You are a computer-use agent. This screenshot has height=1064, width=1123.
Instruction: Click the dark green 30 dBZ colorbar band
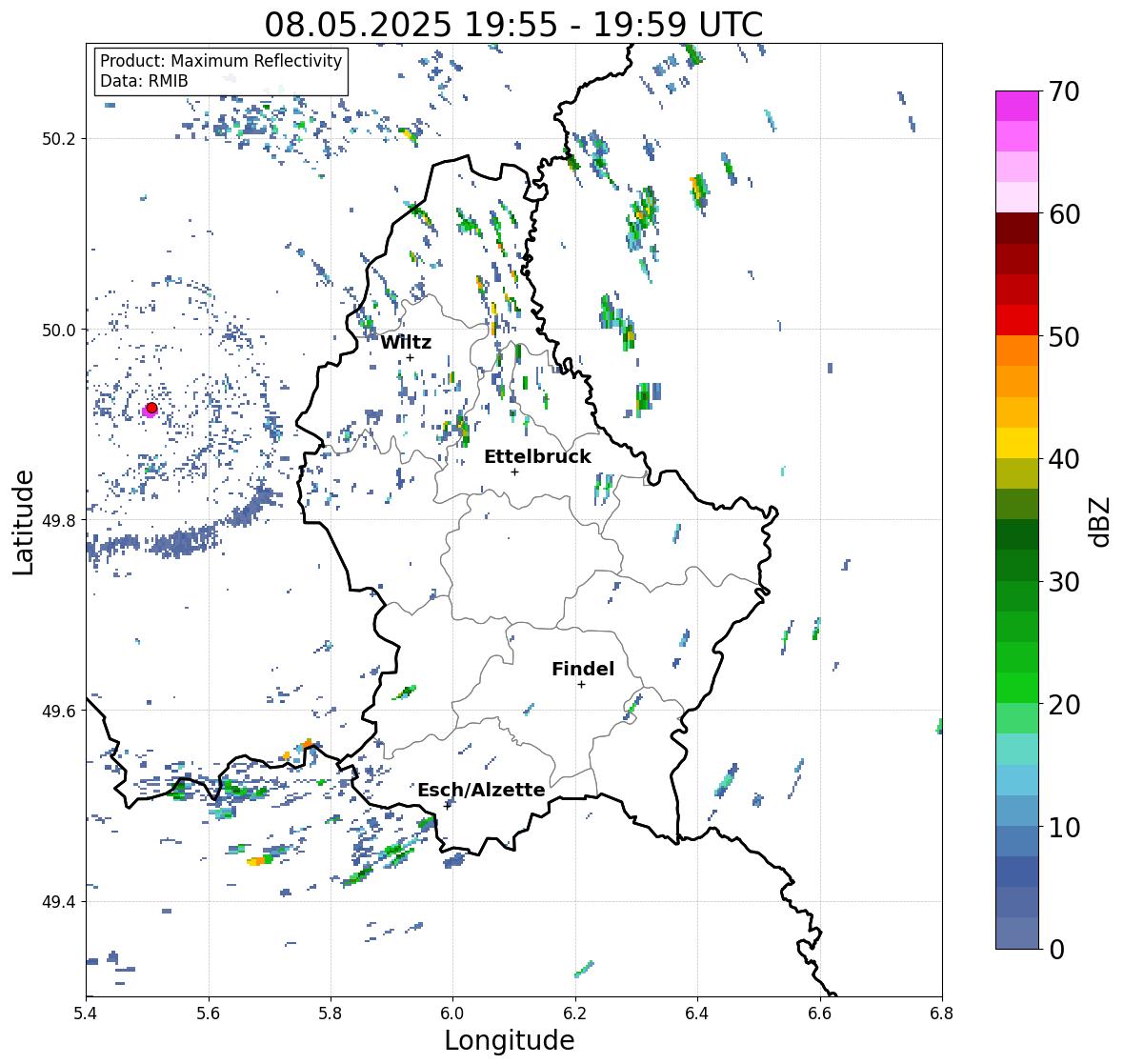click(x=1017, y=565)
